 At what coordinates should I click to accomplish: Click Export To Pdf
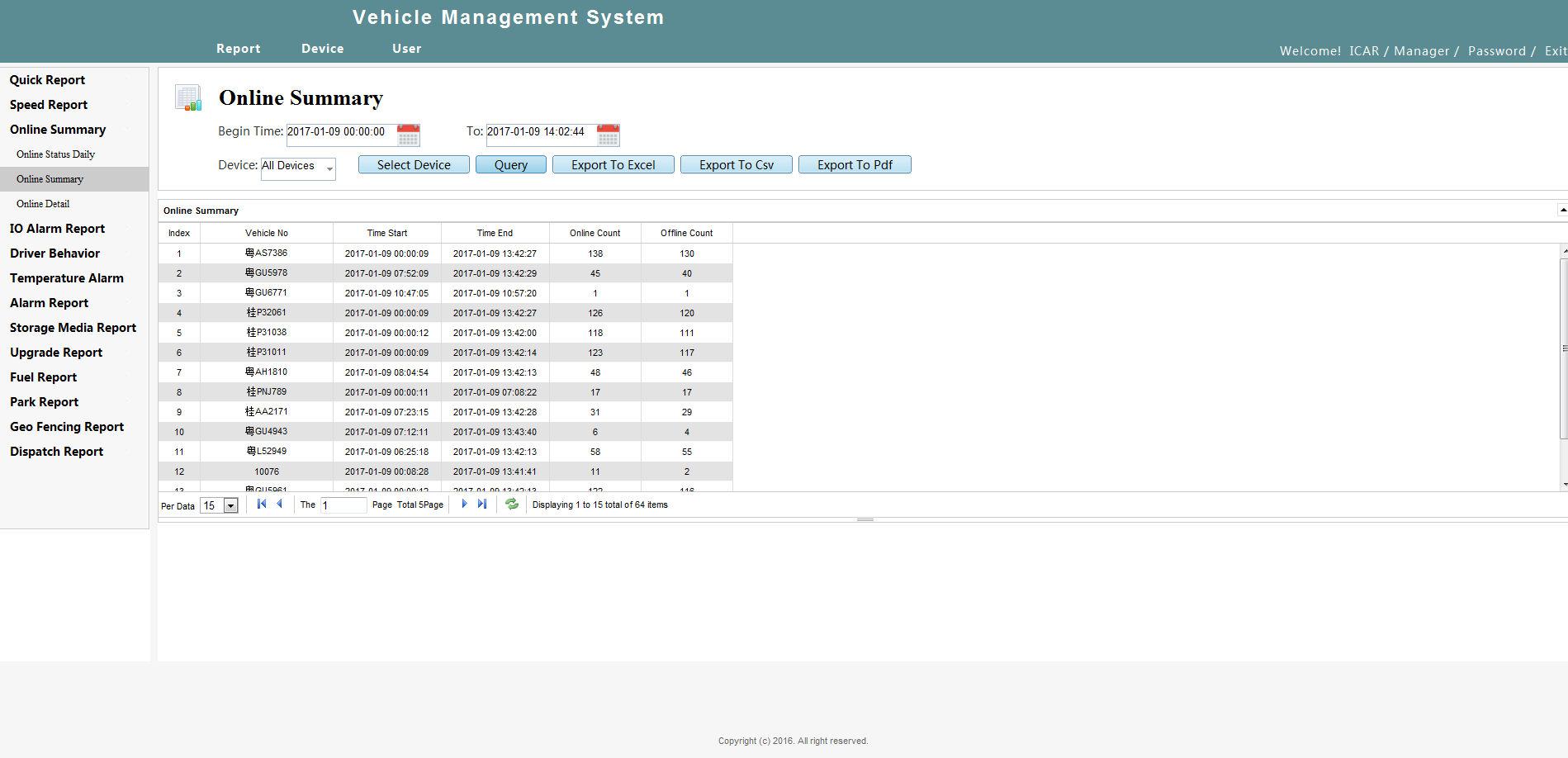(855, 165)
